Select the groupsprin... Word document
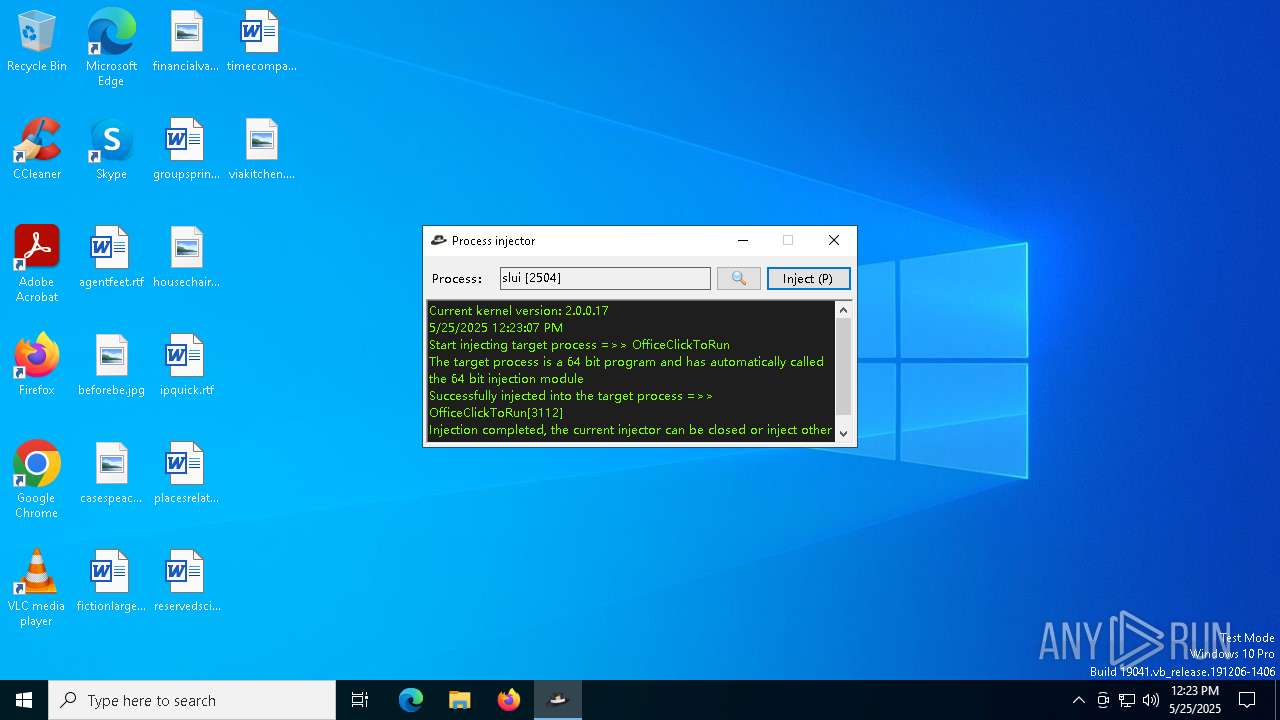 tap(186, 150)
